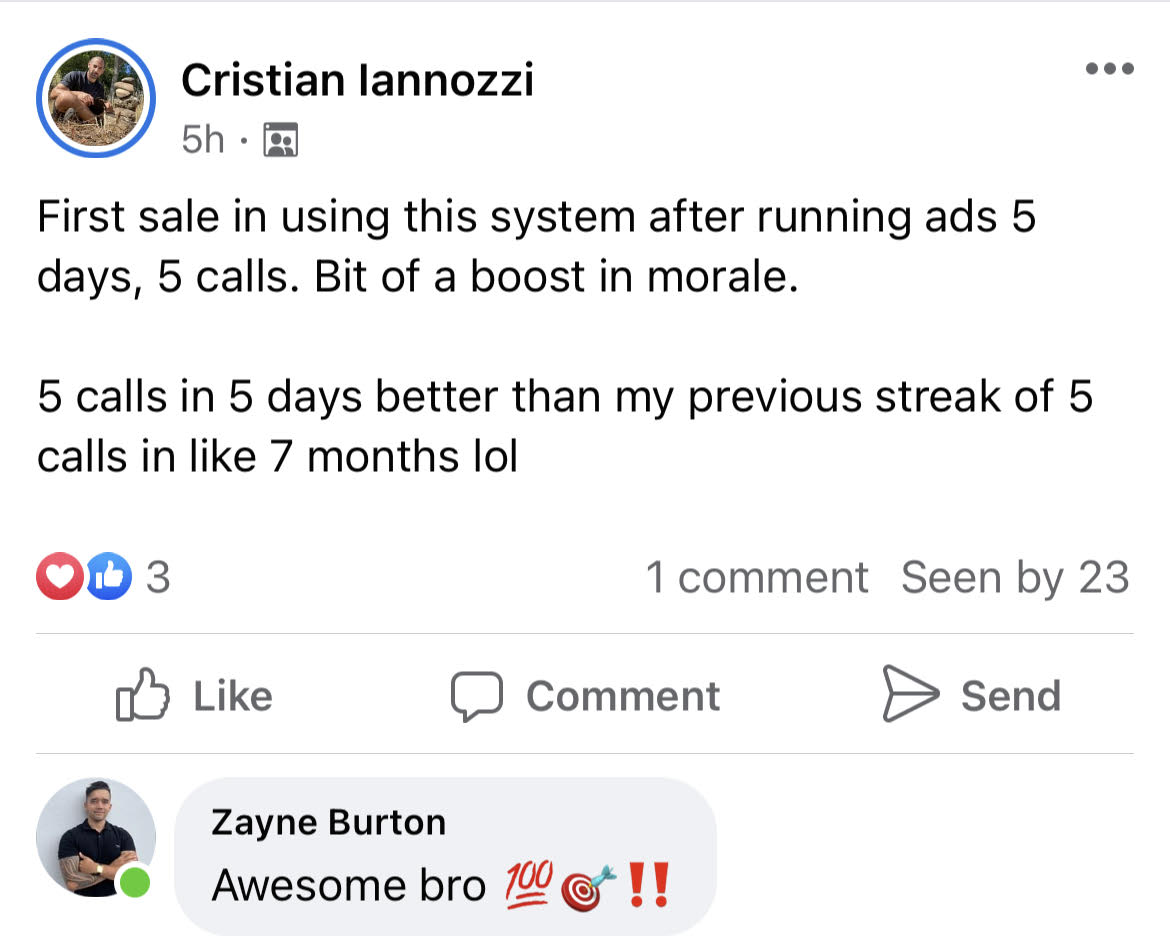
Task: Open the 1 comment link
Action: (x=757, y=578)
